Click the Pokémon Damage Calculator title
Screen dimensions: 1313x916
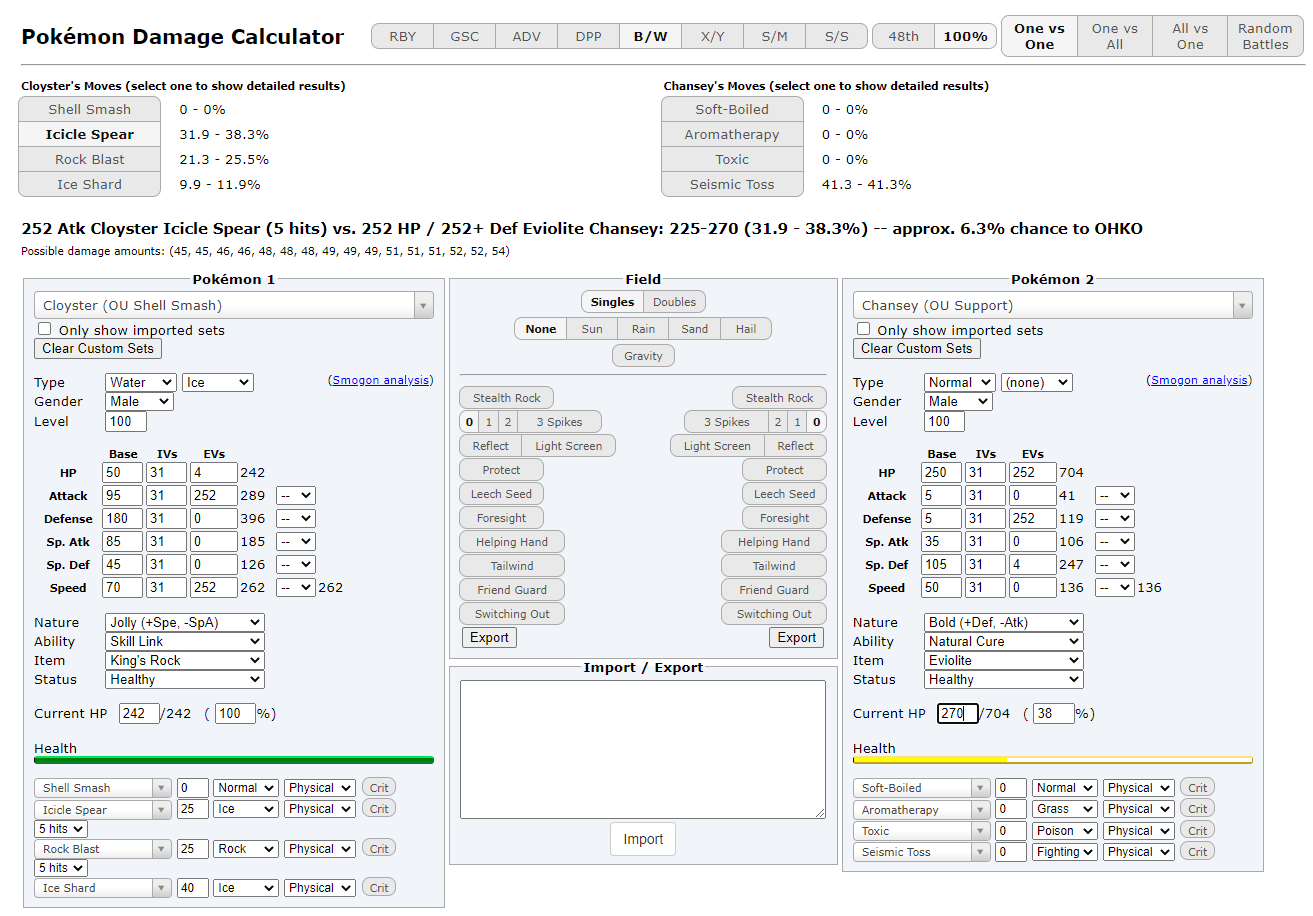coord(183,37)
